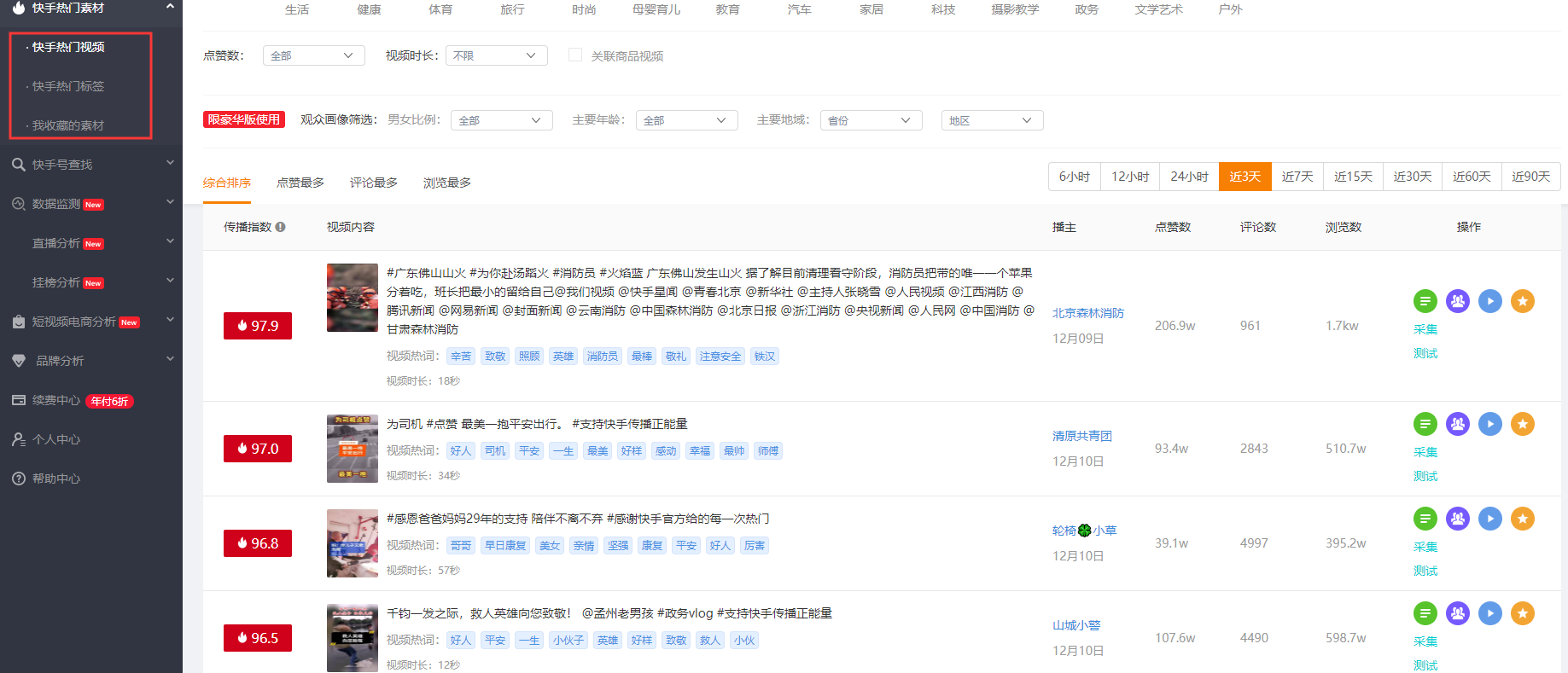1568x673 pixels.
Task: Select the 近30天 time range
Action: [x=1413, y=177]
